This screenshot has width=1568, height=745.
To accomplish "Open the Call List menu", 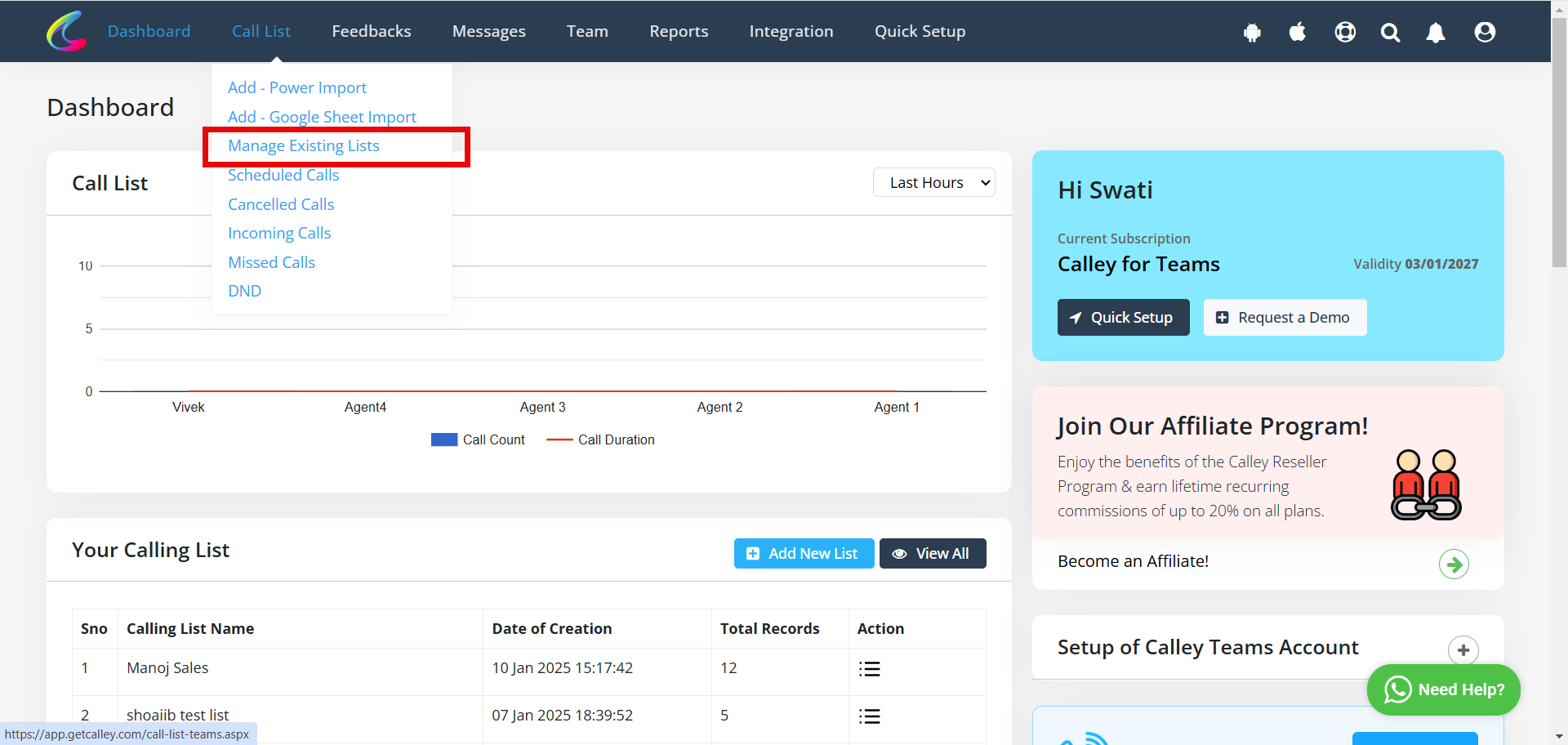I will click(261, 31).
